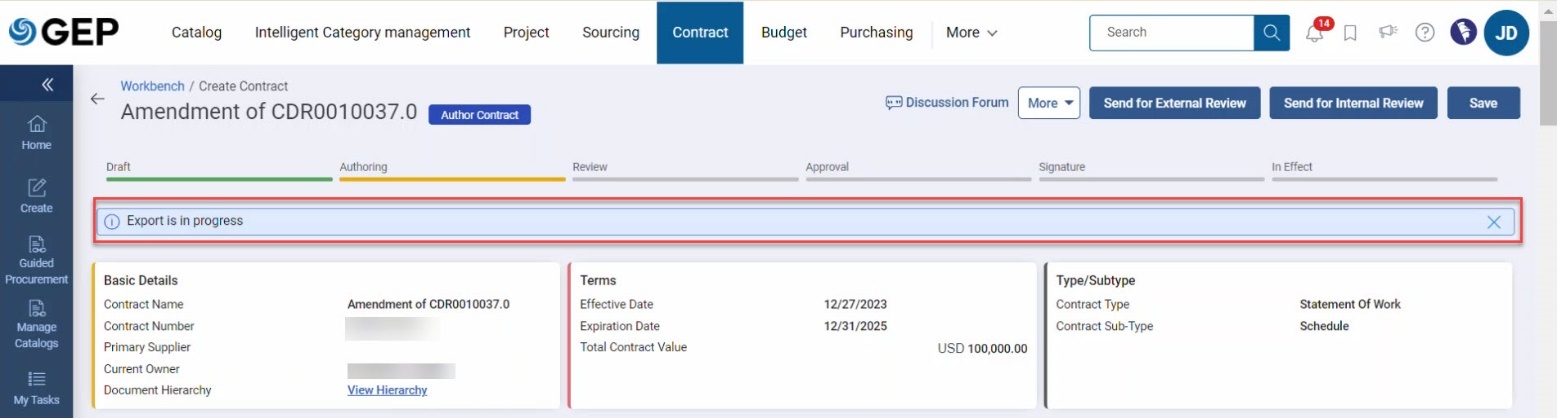
Task: Open Manage Catalogs in sidebar
Action: pyautogui.click(x=36, y=324)
